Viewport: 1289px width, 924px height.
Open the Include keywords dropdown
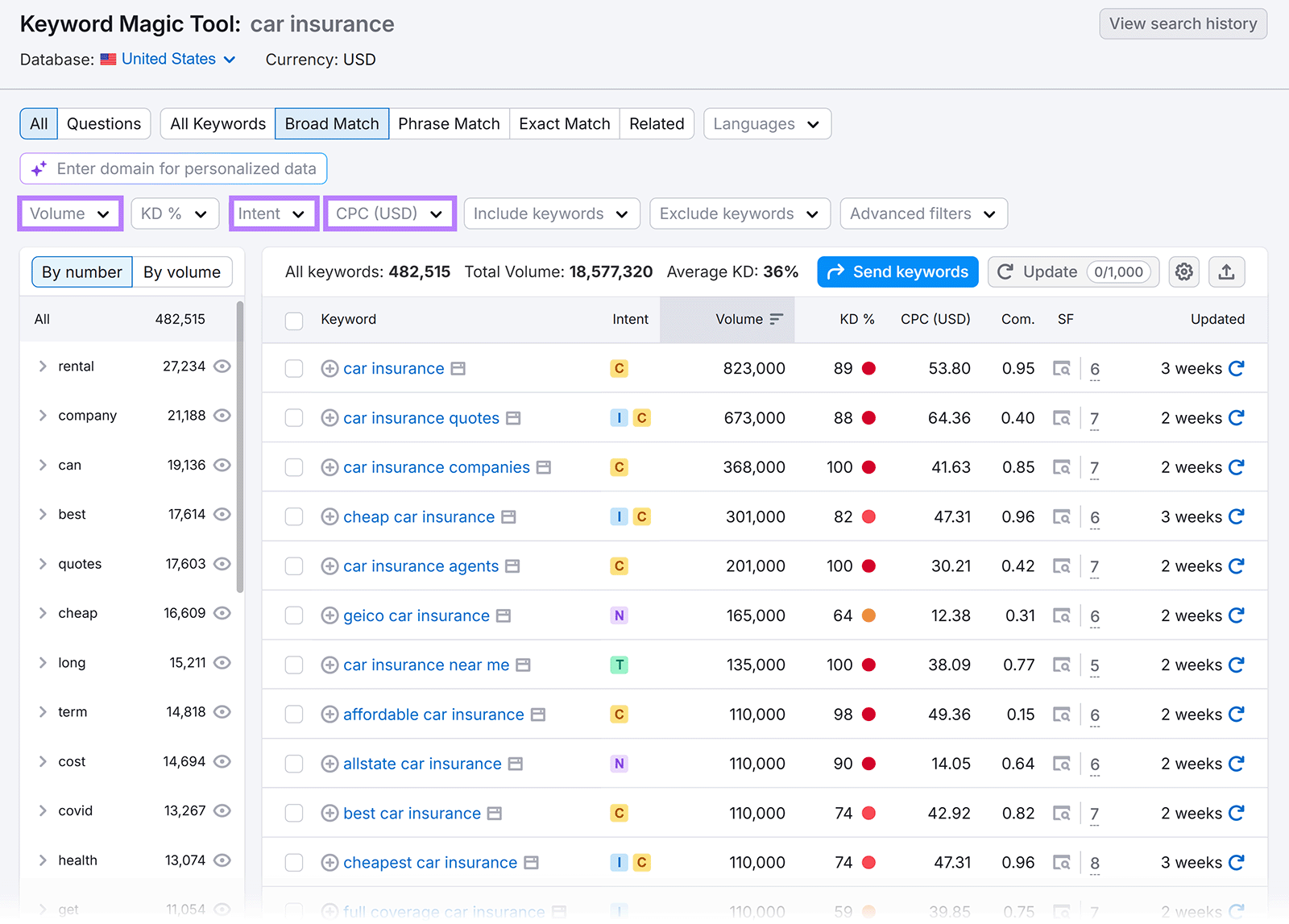pos(552,213)
